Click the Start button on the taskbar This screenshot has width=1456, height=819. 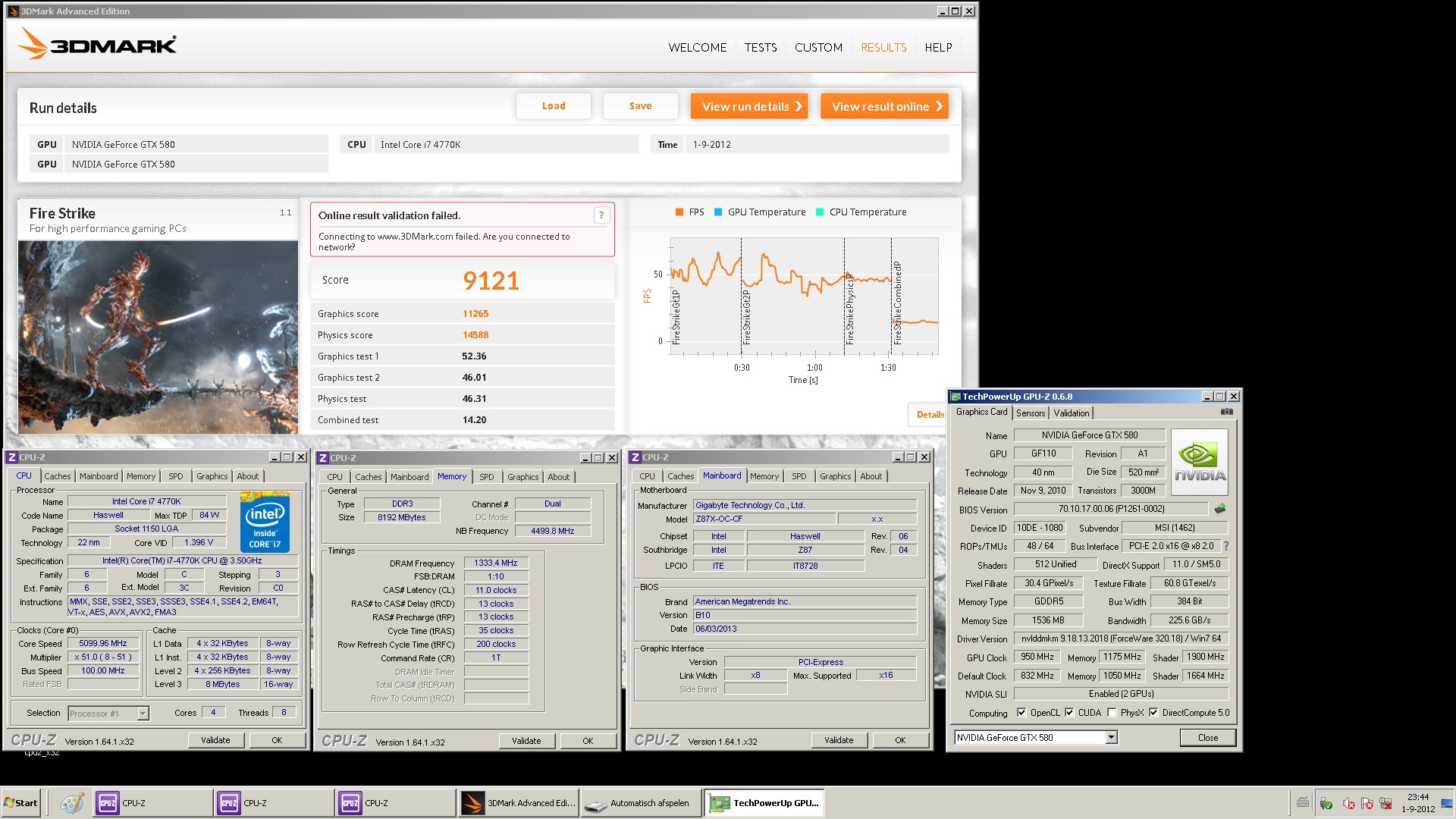tap(21, 803)
